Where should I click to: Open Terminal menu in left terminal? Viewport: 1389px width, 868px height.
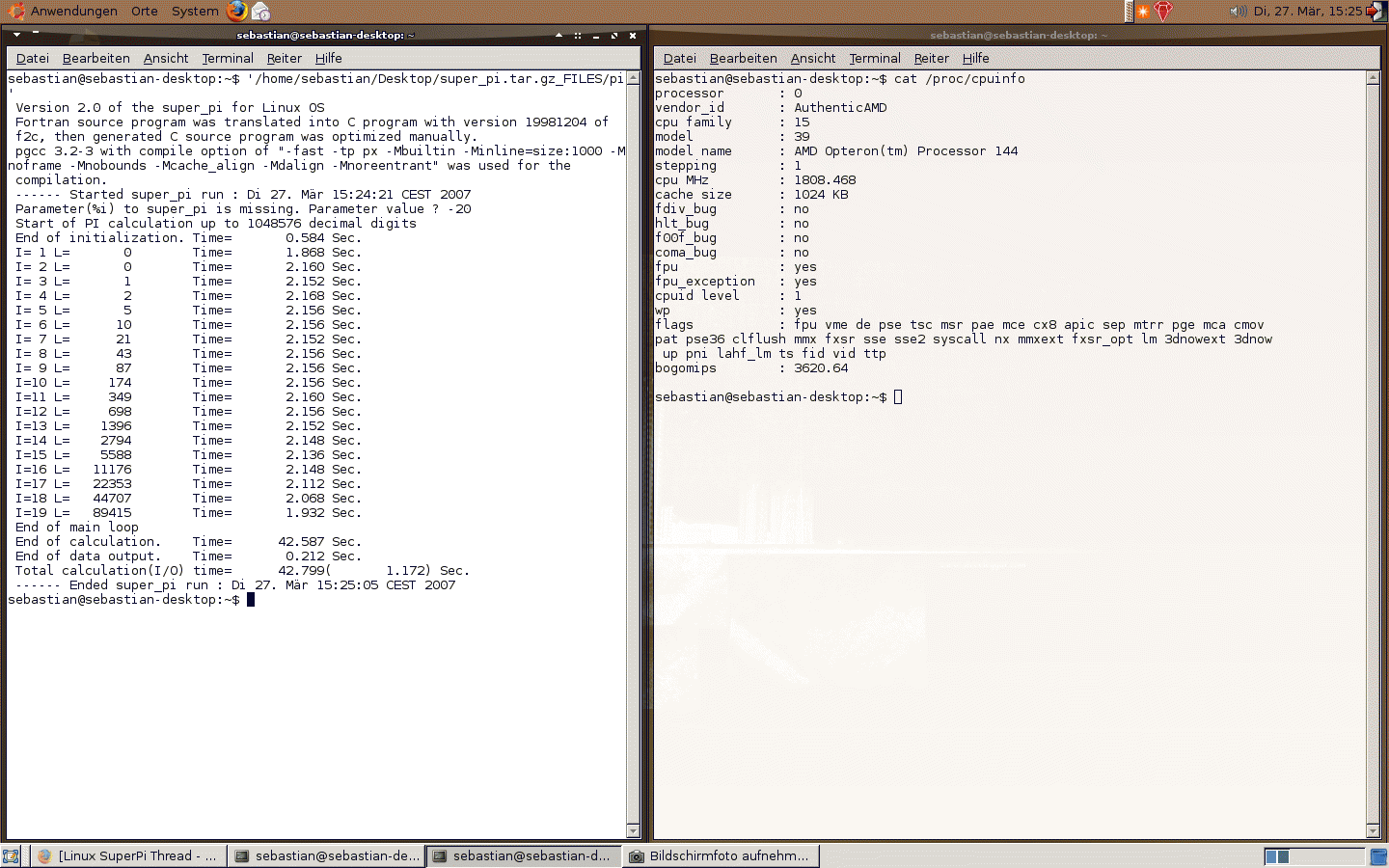[228, 58]
